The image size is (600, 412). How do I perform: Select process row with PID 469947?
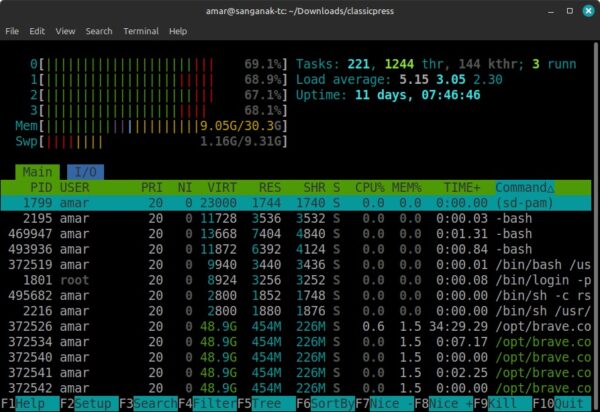click(296, 234)
